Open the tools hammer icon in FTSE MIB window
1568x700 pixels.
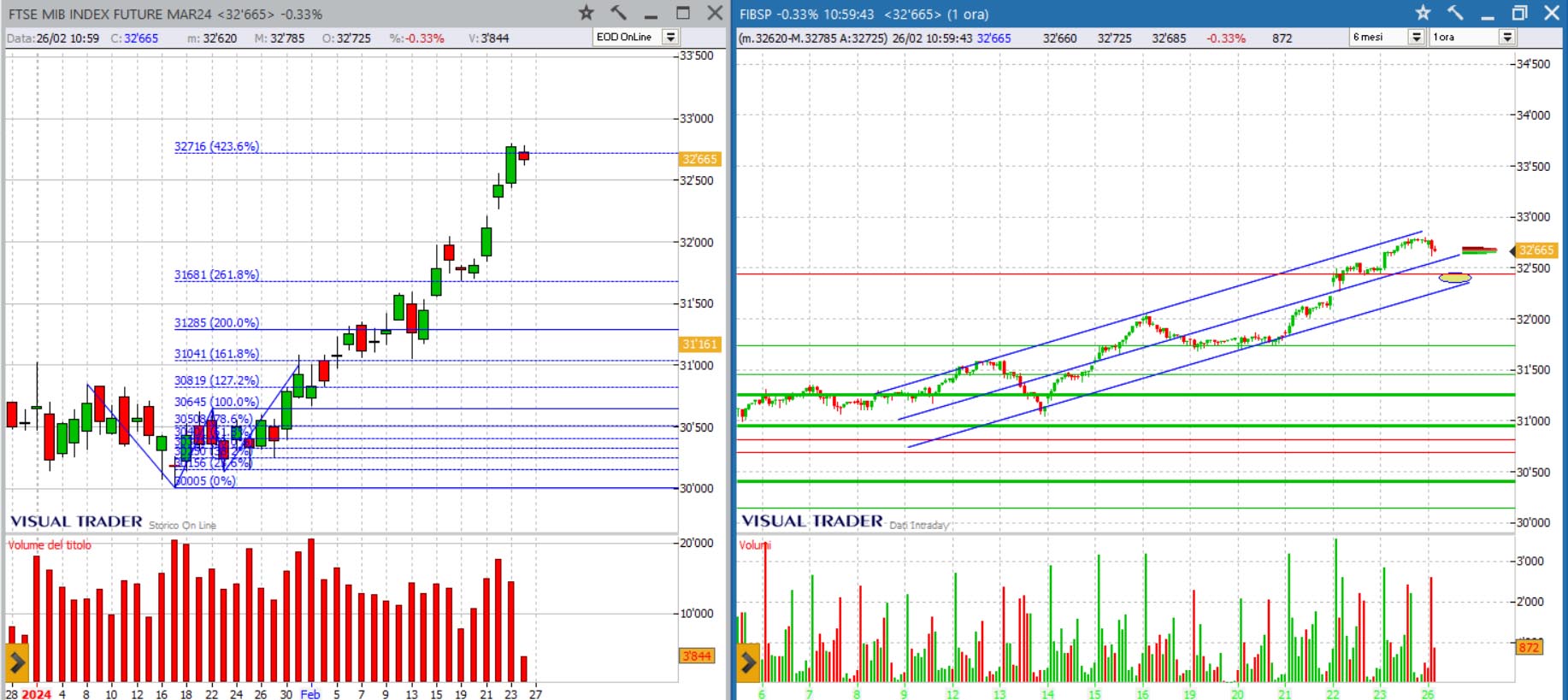point(618,13)
